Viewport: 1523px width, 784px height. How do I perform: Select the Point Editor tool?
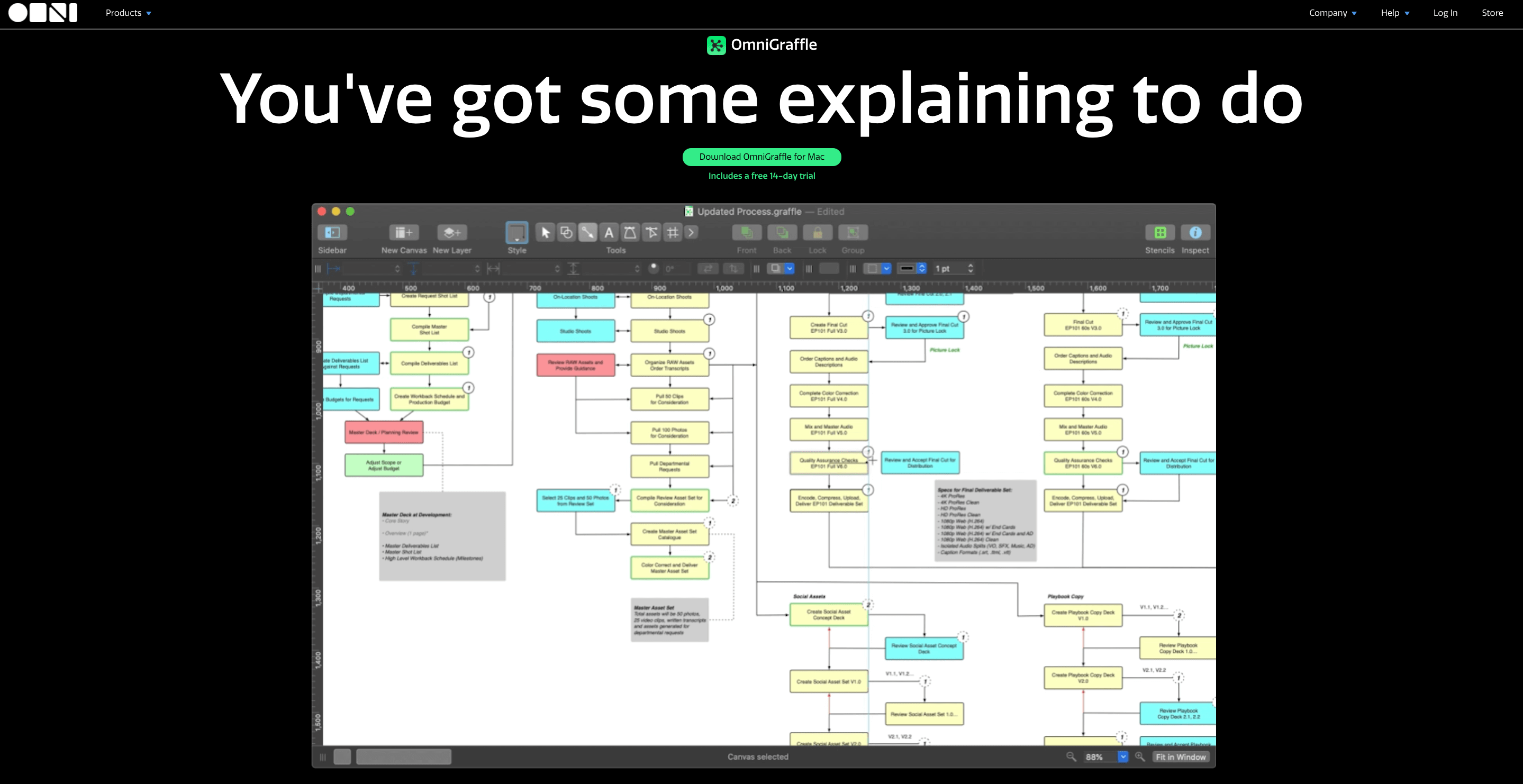coord(651,232)
